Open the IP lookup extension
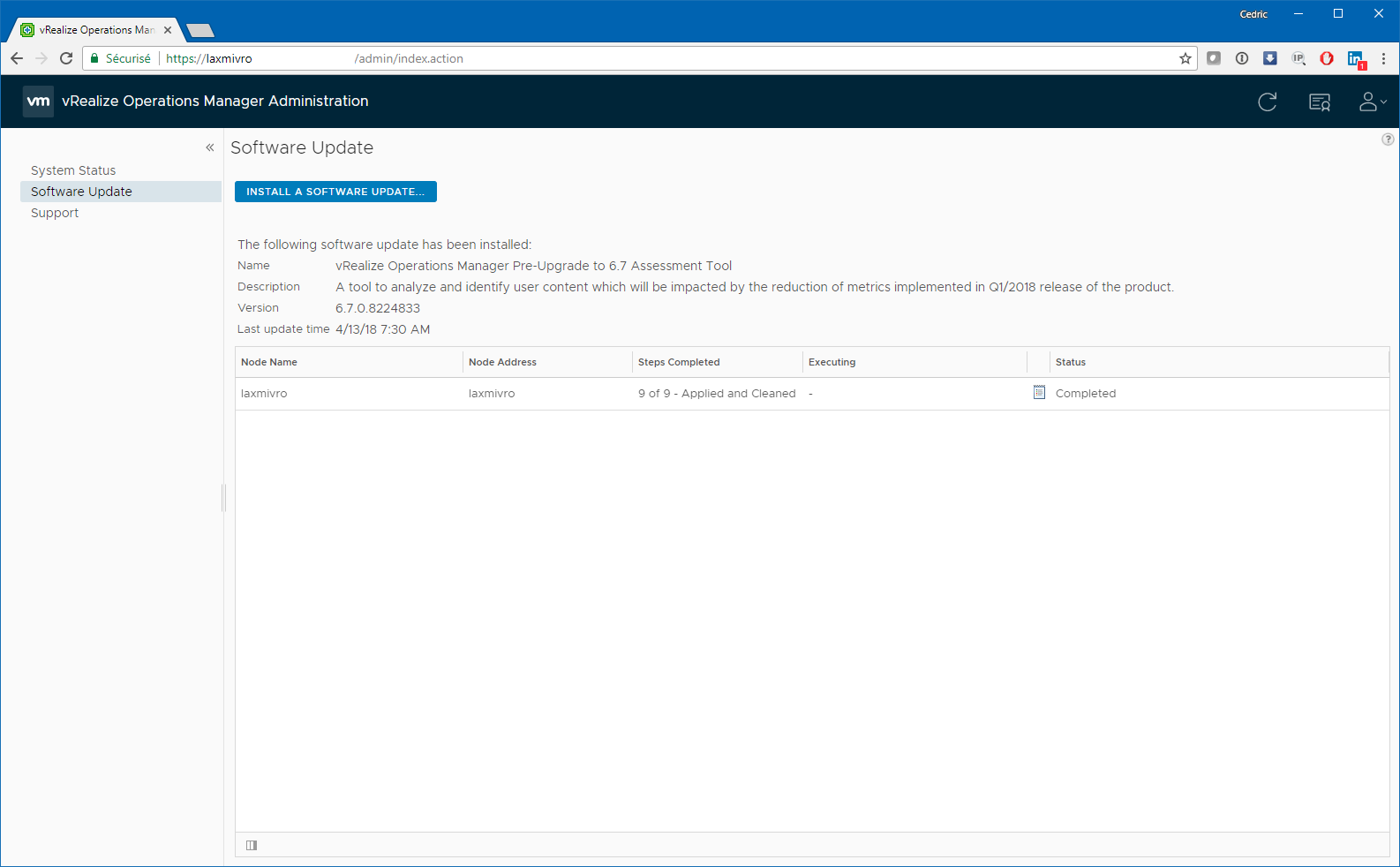Screen dimensions: 1400x867 point(1298,58)
